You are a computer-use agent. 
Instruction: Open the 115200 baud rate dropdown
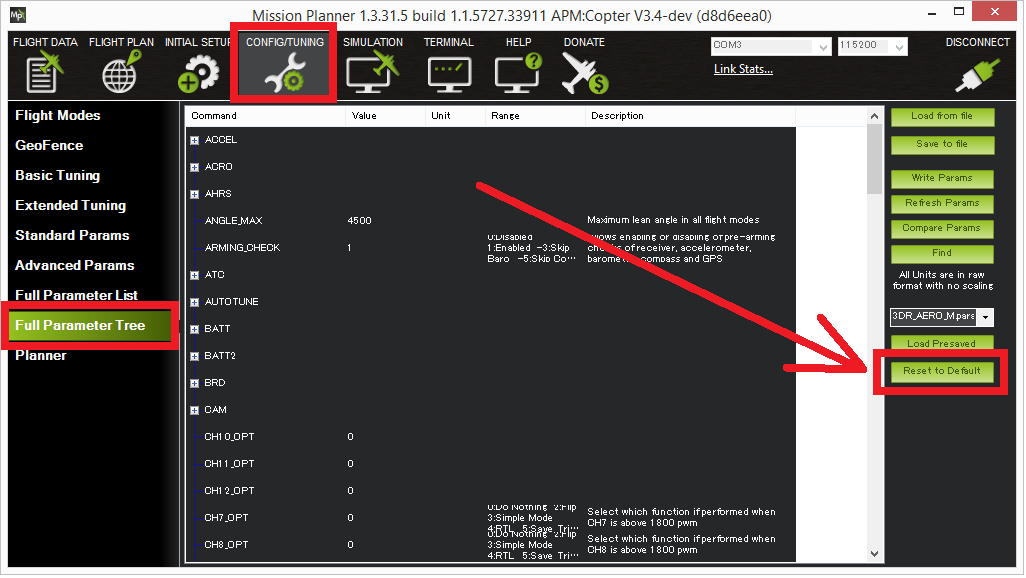coord(899,47)
